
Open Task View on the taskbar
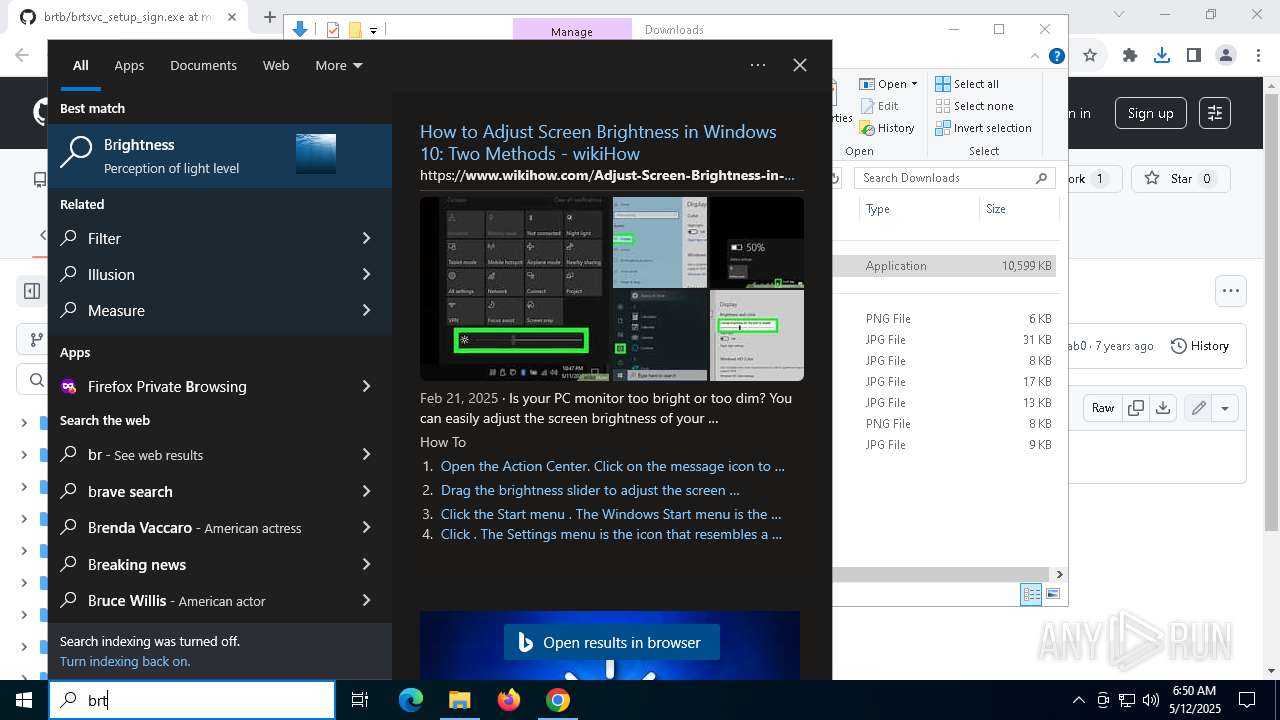point(360,700)
